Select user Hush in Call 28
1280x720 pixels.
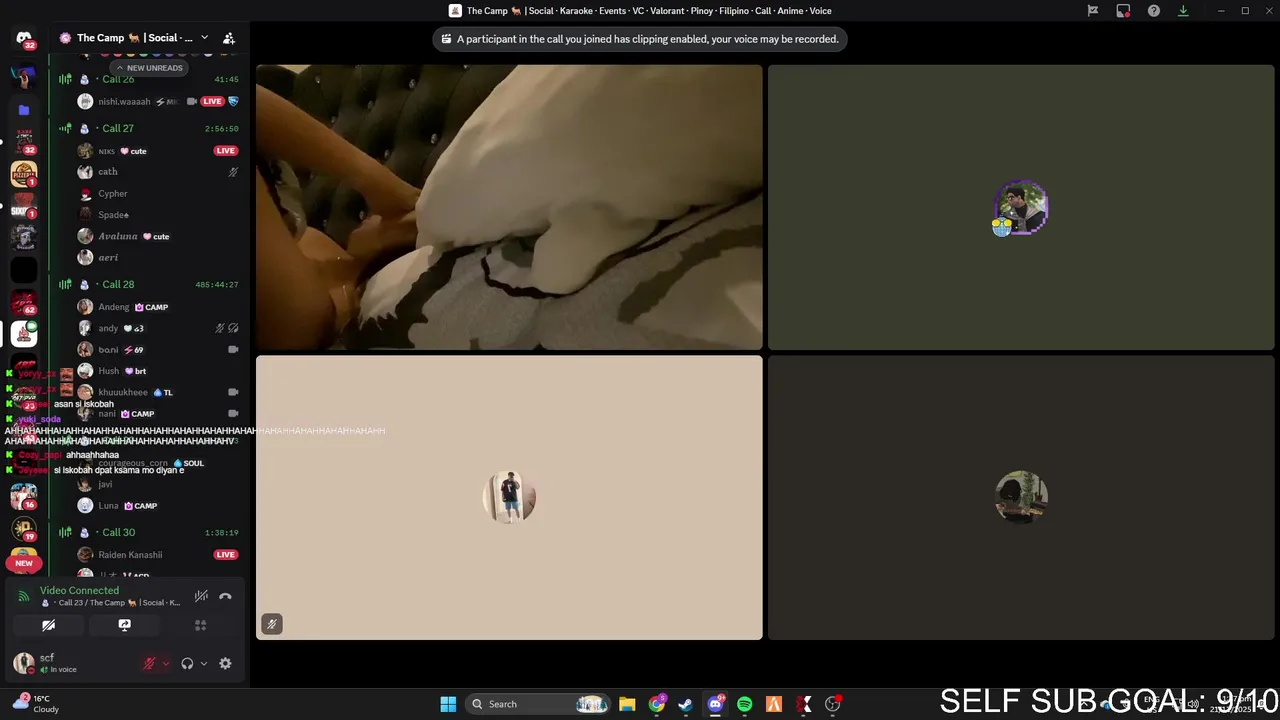(108, 371)
